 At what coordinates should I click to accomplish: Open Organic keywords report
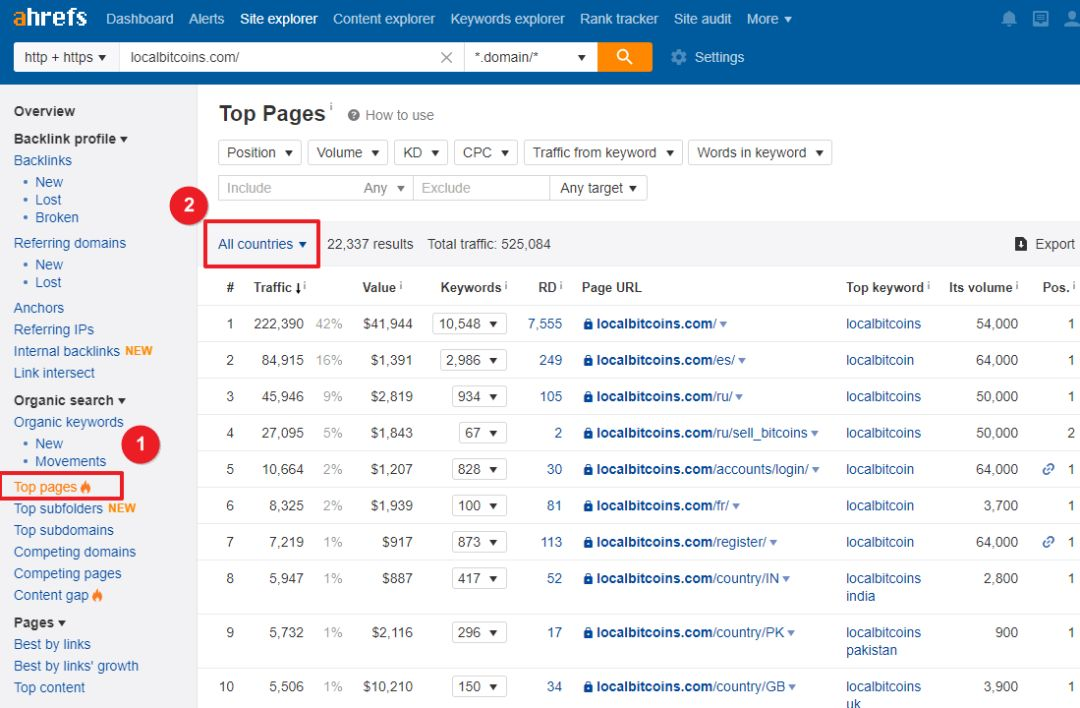click(x=68, y=422)
